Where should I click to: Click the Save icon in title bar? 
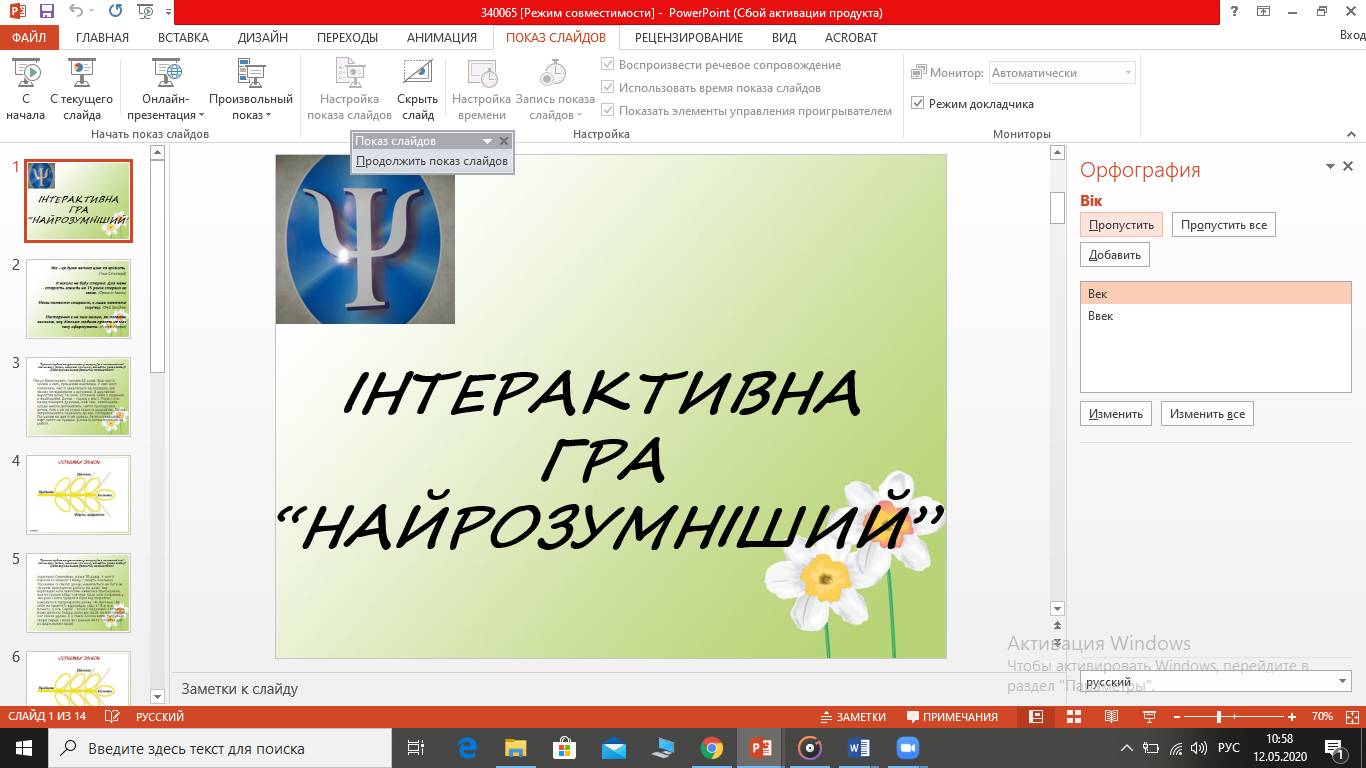point(47,12)
